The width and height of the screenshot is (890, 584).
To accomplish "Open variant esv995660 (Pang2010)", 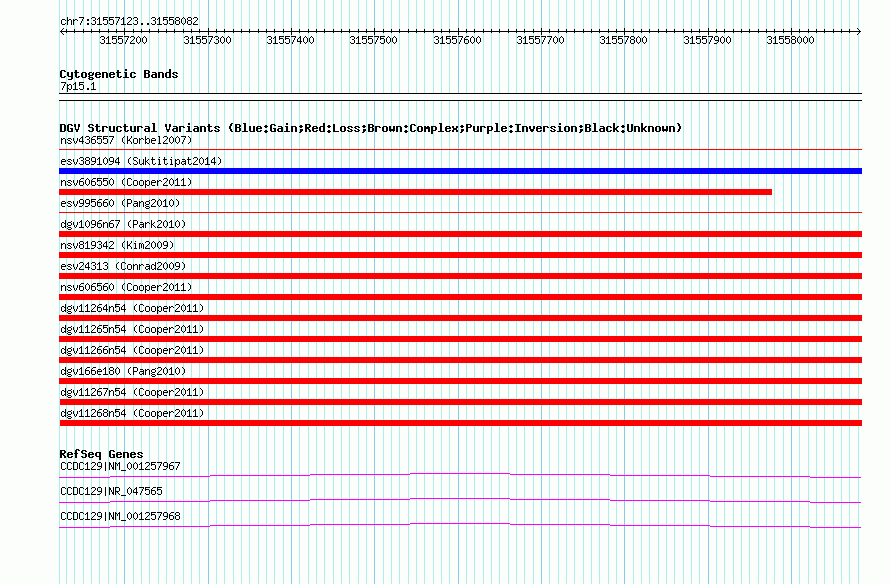I will [x=120, y=203].
